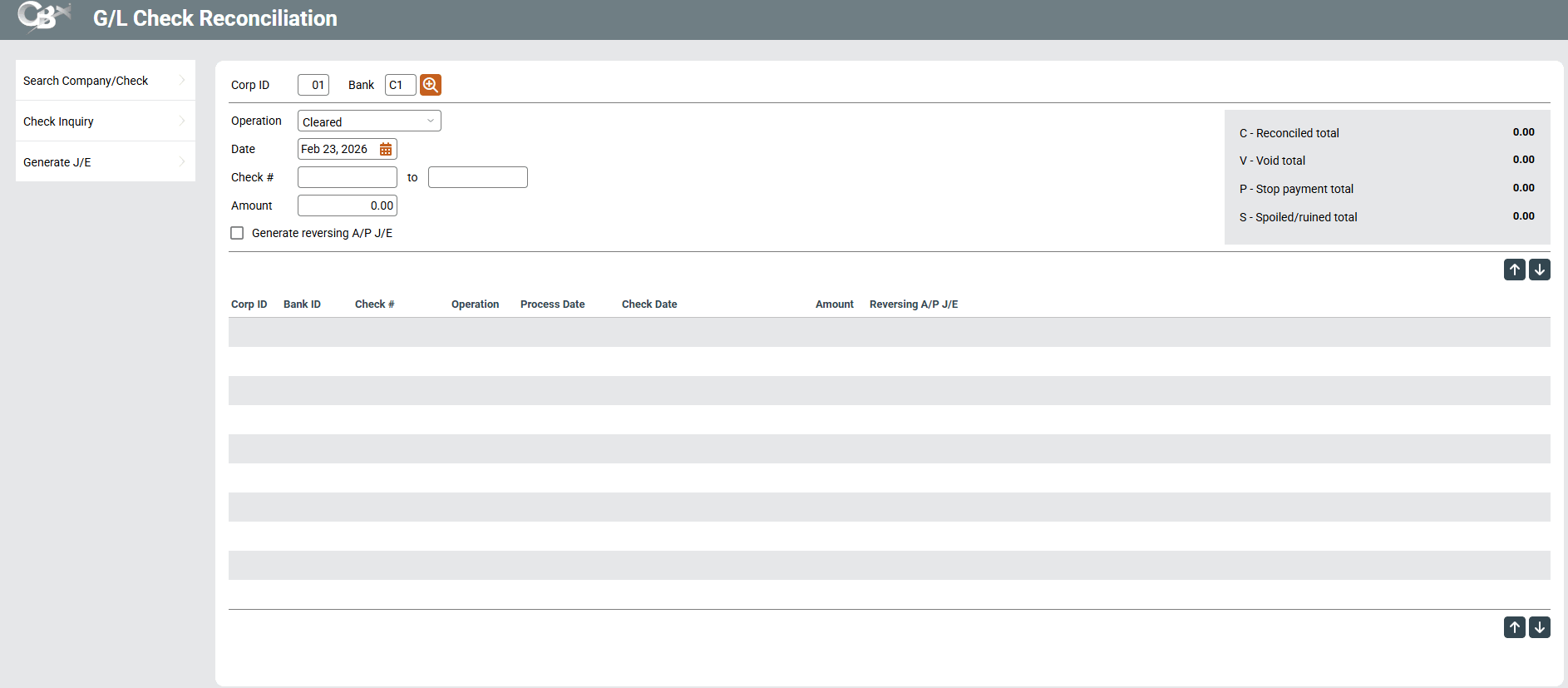
Task: Expand Search Company/Check chevron arrow
Action: 182,80
